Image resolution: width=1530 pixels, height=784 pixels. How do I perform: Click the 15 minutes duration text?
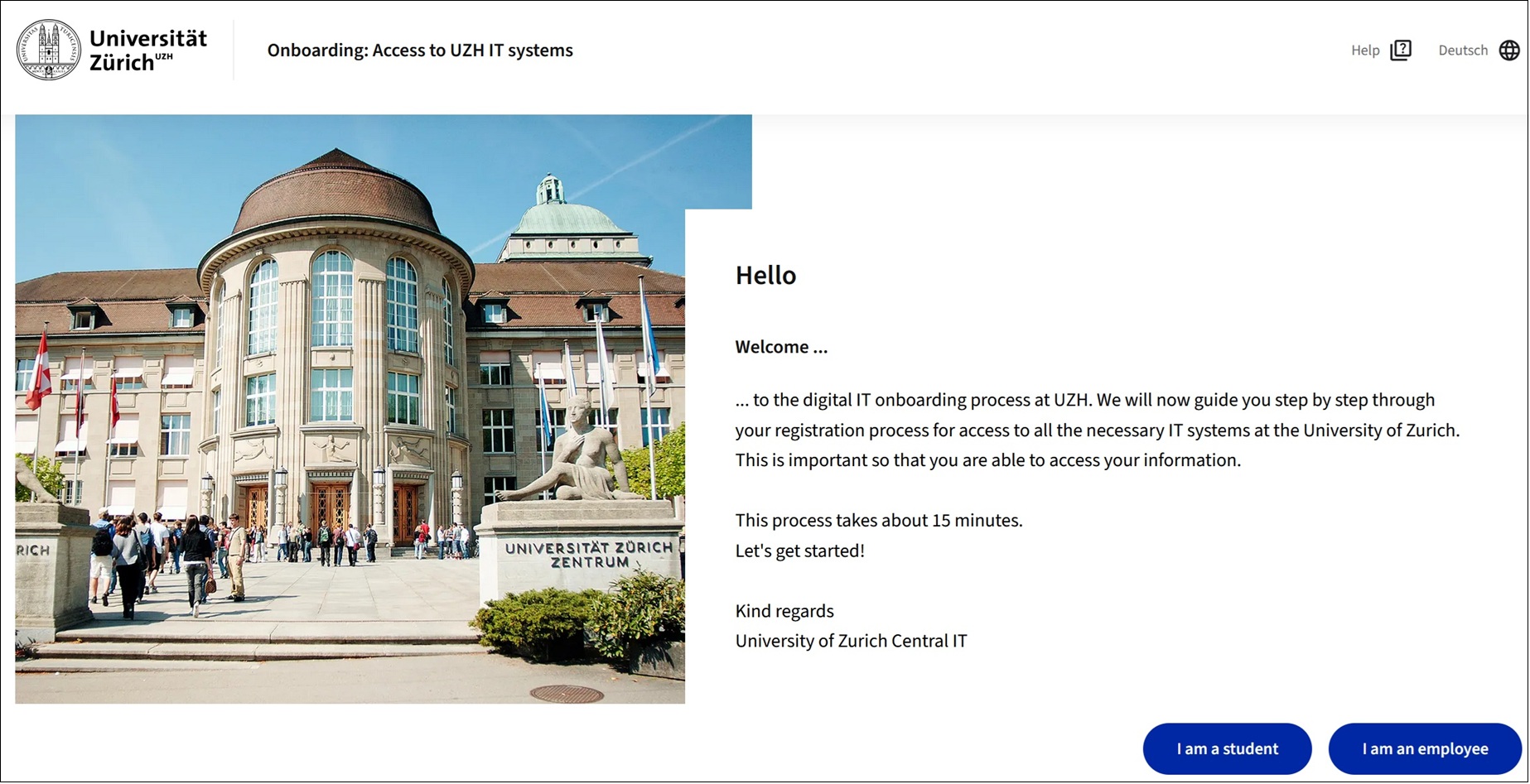878,520
